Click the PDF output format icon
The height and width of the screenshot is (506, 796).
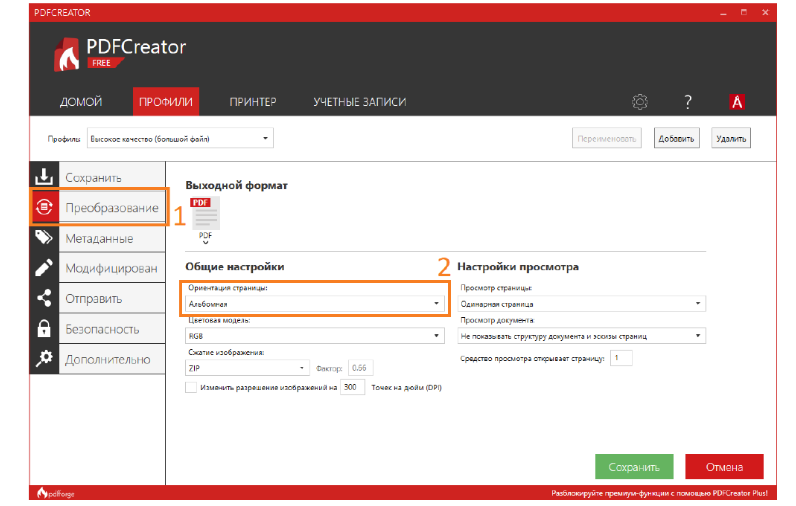click(x=205, y=213)
